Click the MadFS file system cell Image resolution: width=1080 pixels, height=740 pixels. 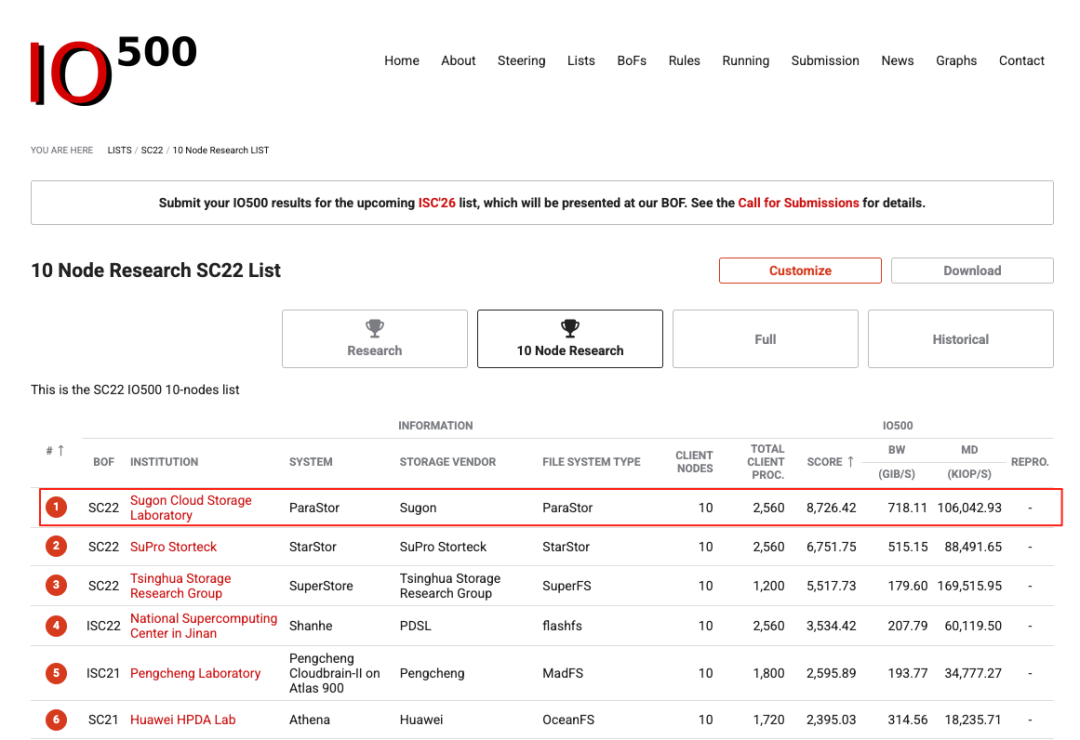click(x=563, y=673)
